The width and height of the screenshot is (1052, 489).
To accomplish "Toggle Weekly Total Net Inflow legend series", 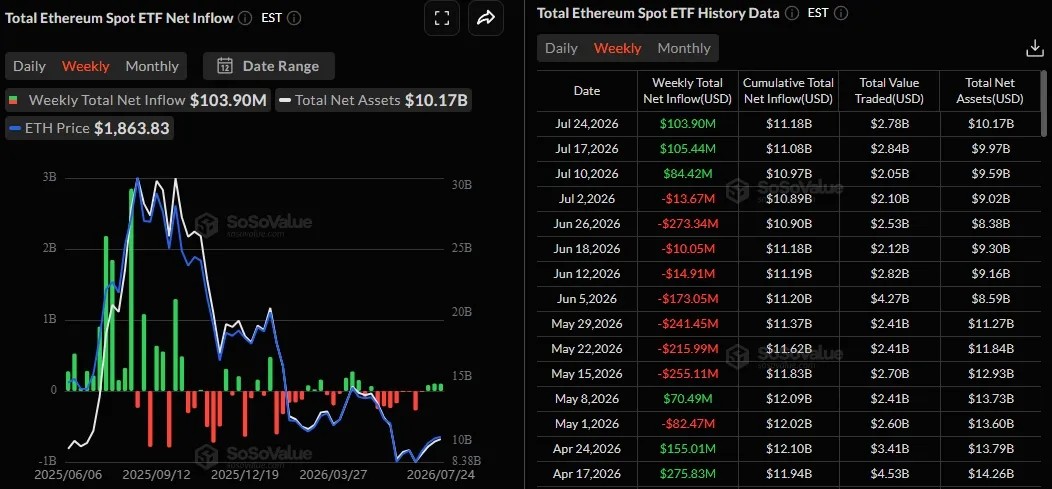I will pos(138,101).
